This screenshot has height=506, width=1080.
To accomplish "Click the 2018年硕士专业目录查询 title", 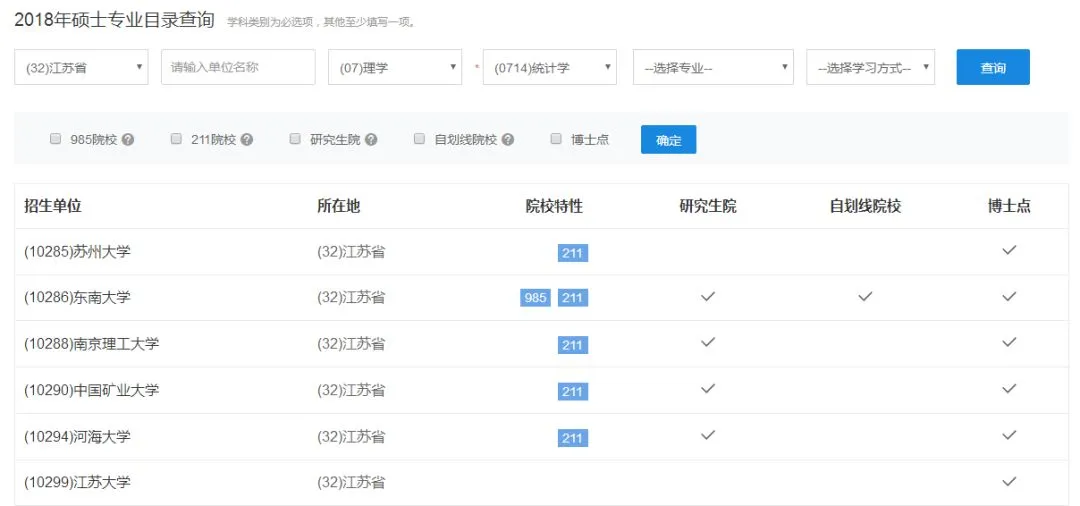I will pos(114,20).
